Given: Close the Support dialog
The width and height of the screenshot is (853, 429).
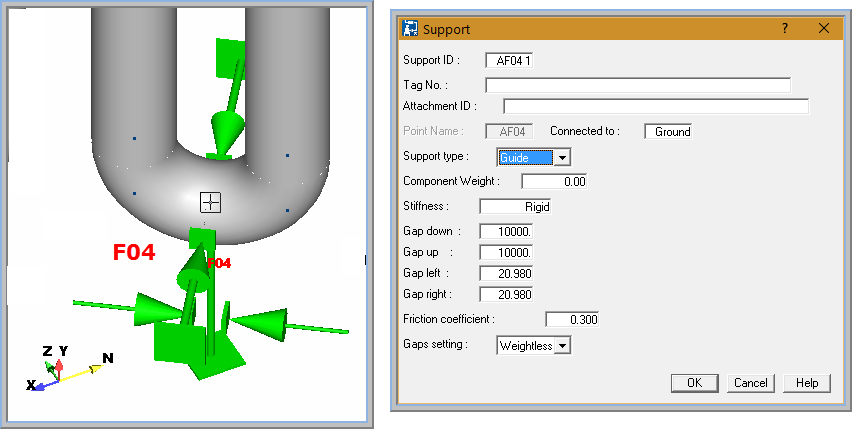Looking at the screenshot, I should coord(824,28).
